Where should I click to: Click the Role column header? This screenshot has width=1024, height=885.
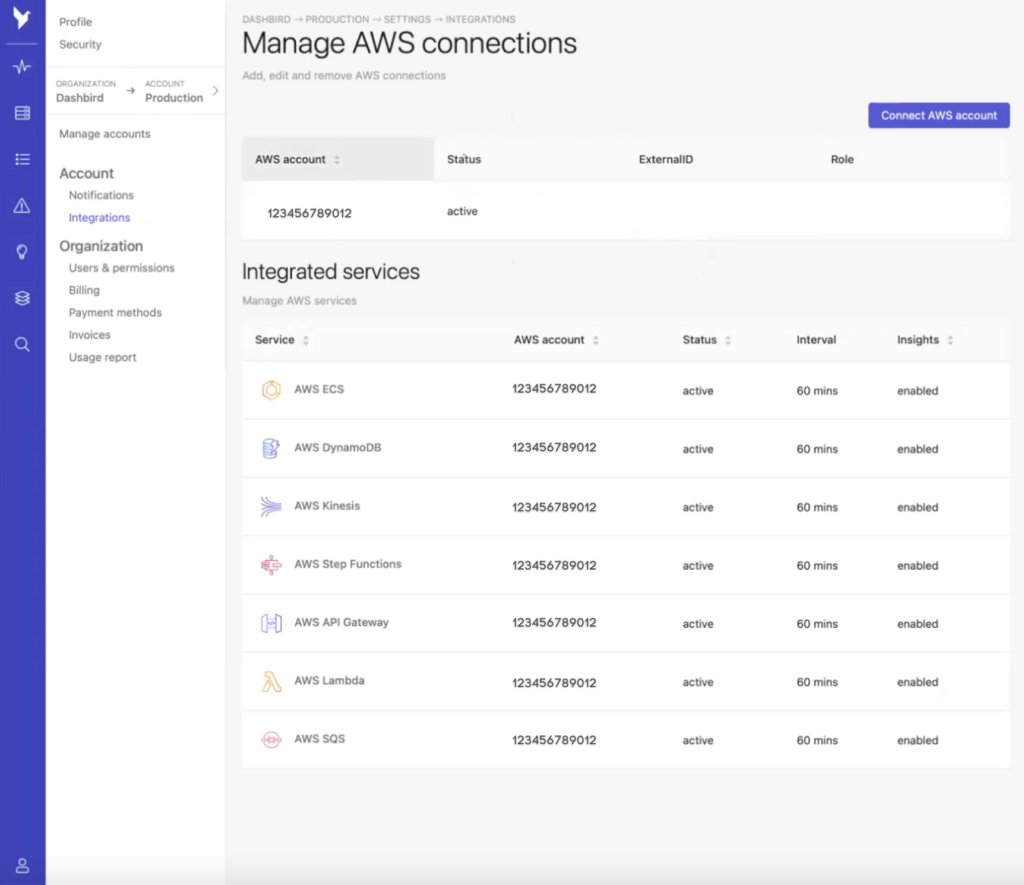pyautogui.click(x=842, y=159)
